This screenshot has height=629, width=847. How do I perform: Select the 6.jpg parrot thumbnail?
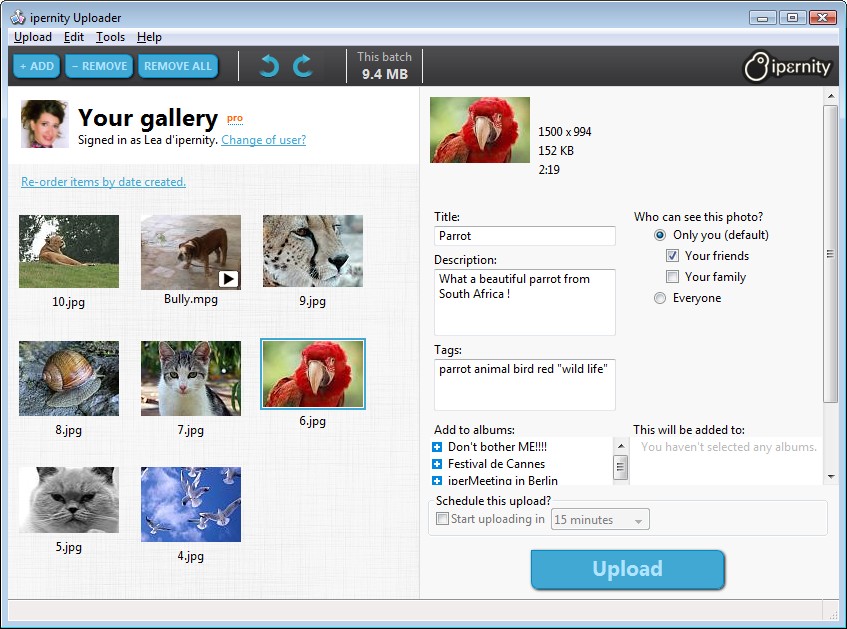(313, 374)
